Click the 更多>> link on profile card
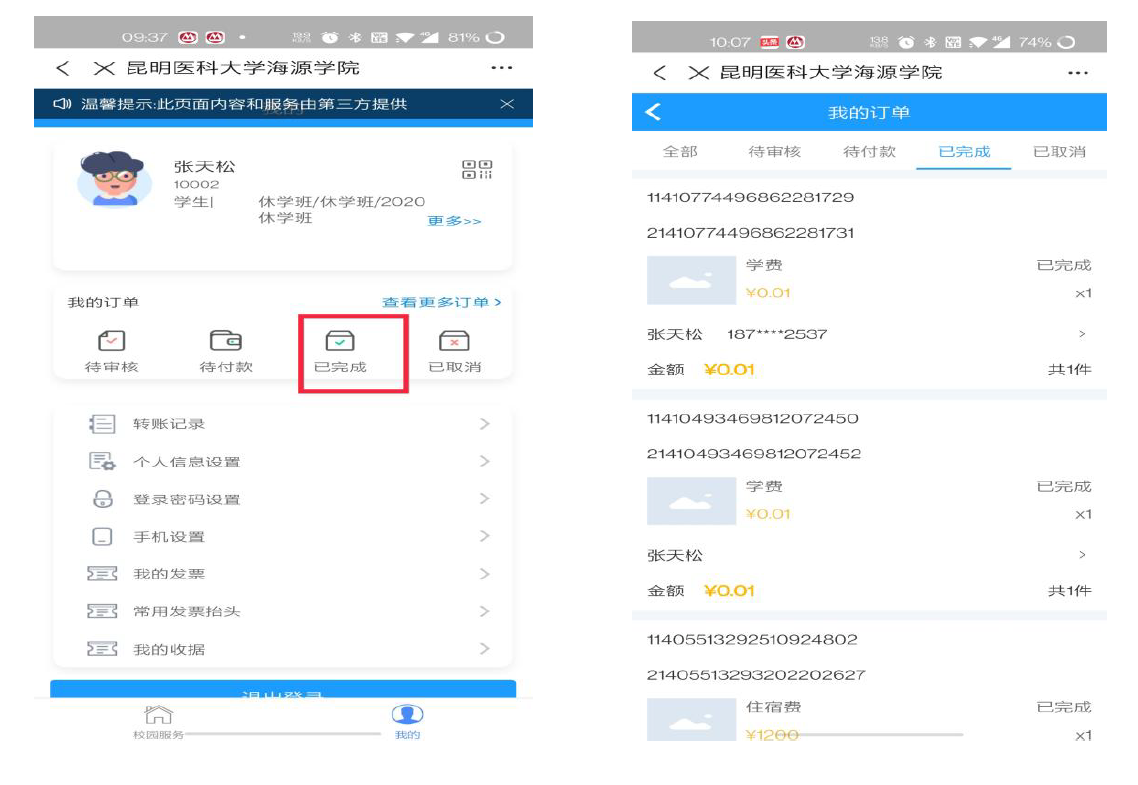This screenshot has width=1138, height=785. pos(454,221)
